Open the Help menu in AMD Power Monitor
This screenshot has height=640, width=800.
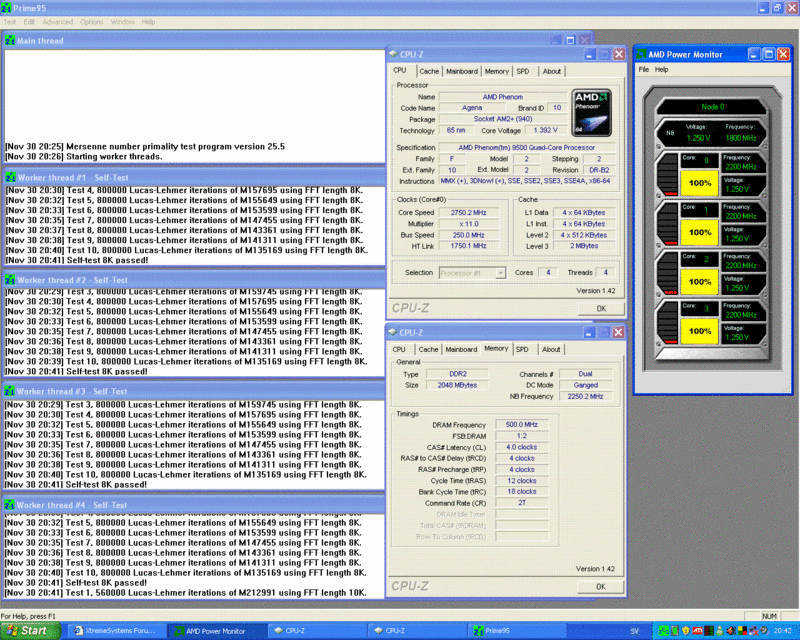pos(662,69)
